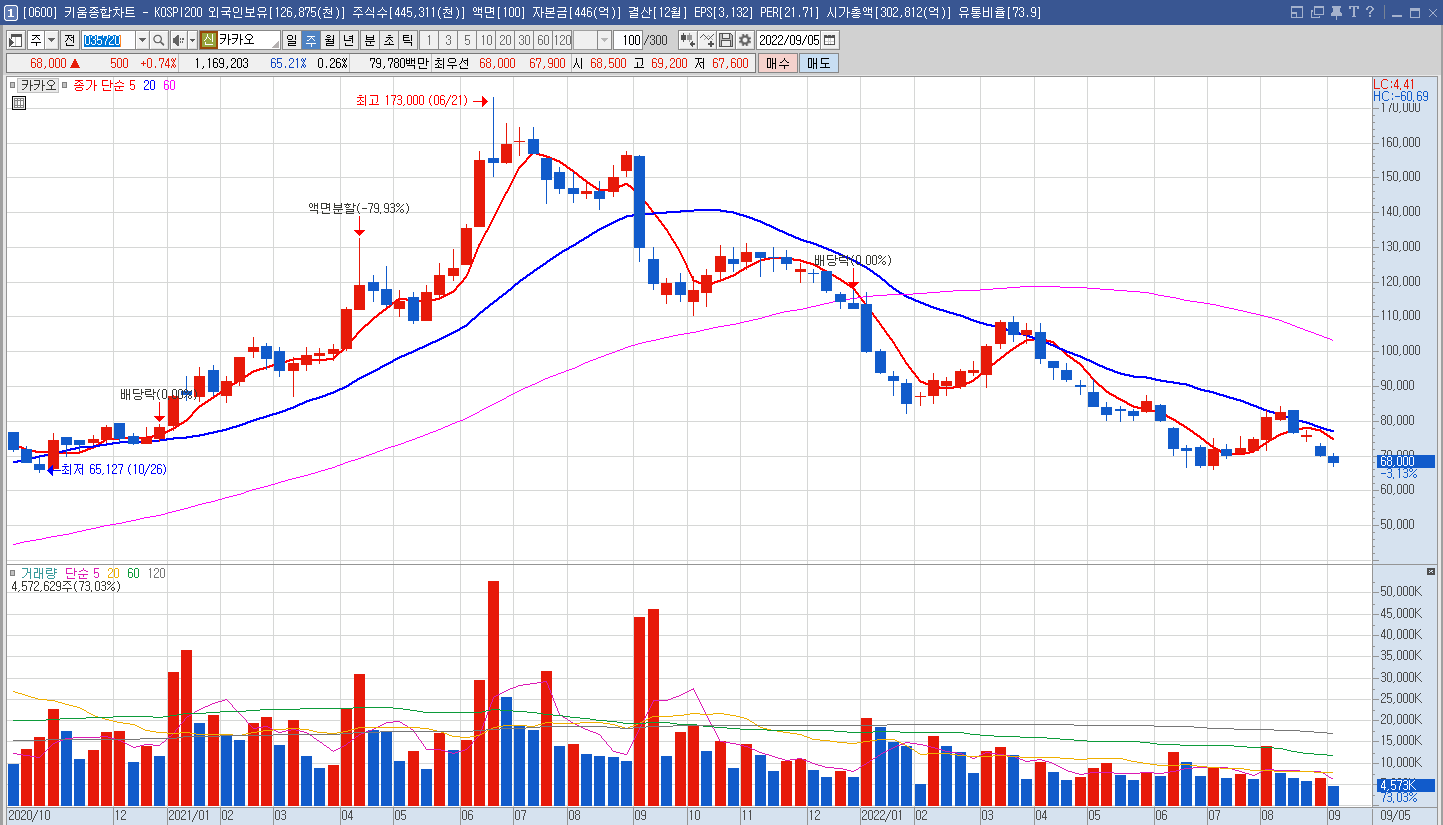Image resolution: width=1443 pixels, height=825 pixels.
Task: Click the screen layout icon in title bar
Action: 1297,12
